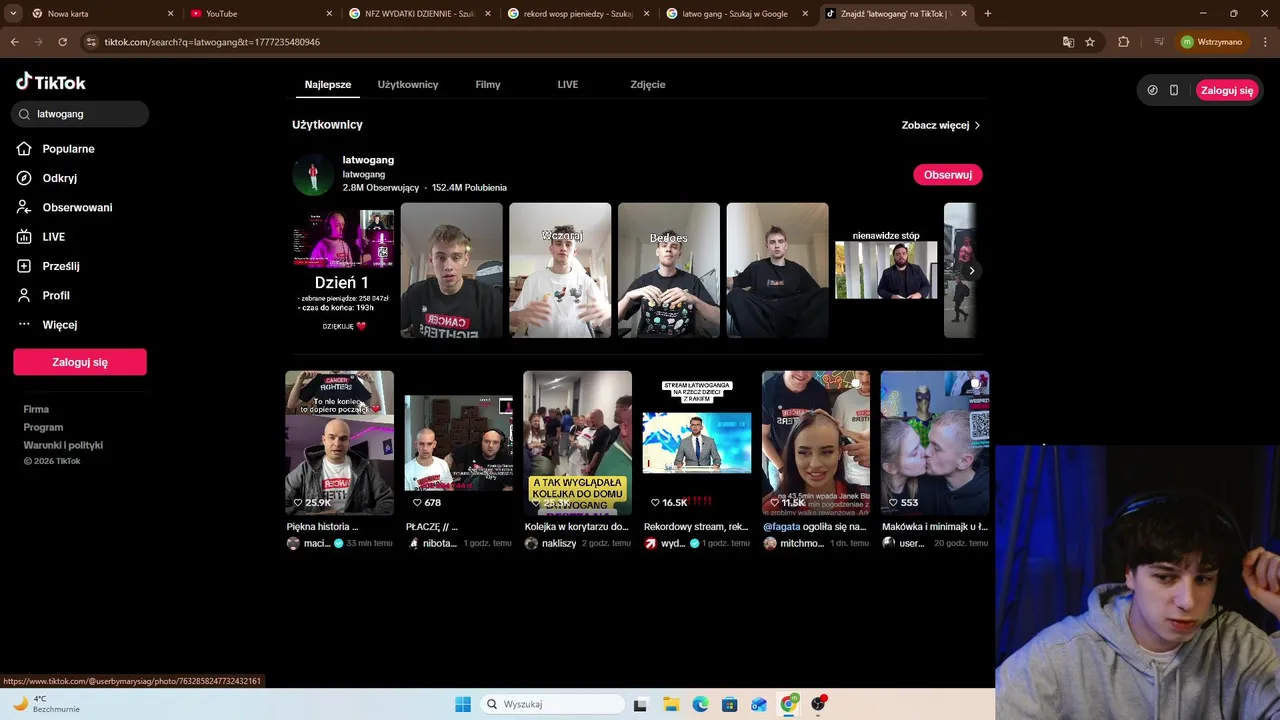
Task: Show next videos with carousel right arrow
Action: click(971, 271)
